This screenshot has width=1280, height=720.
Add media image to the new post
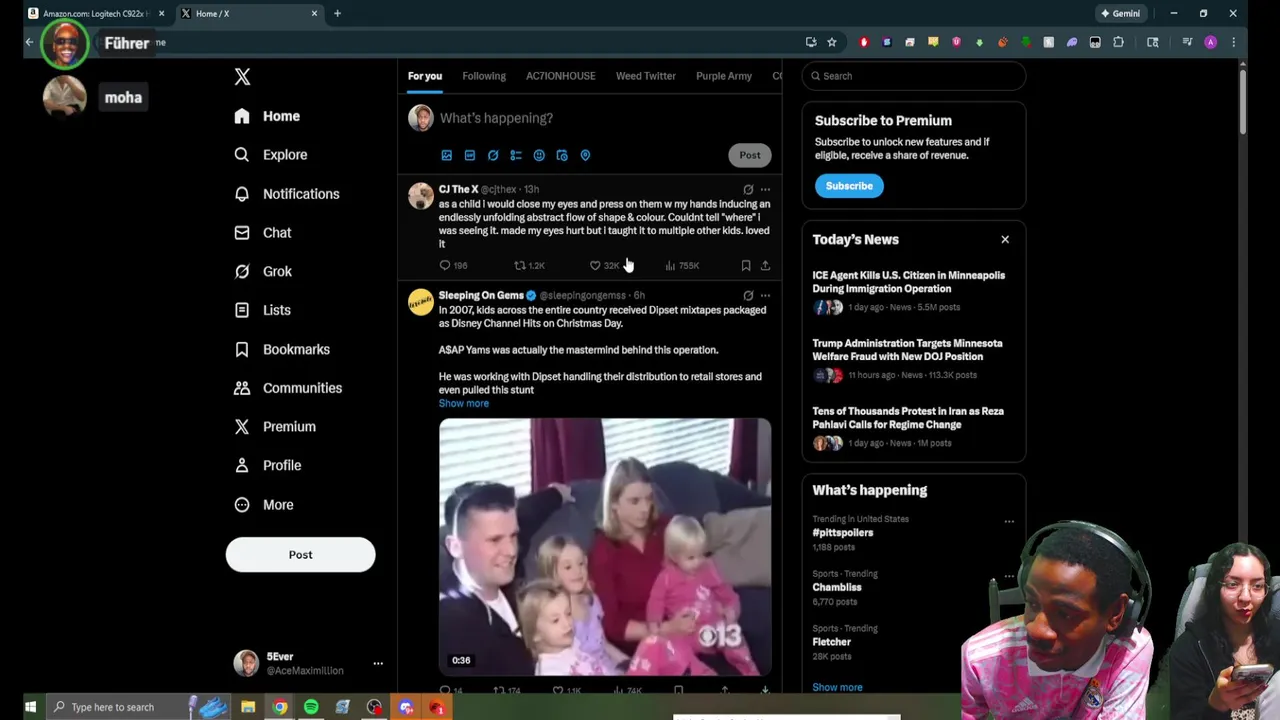click(x=447, y=155)
